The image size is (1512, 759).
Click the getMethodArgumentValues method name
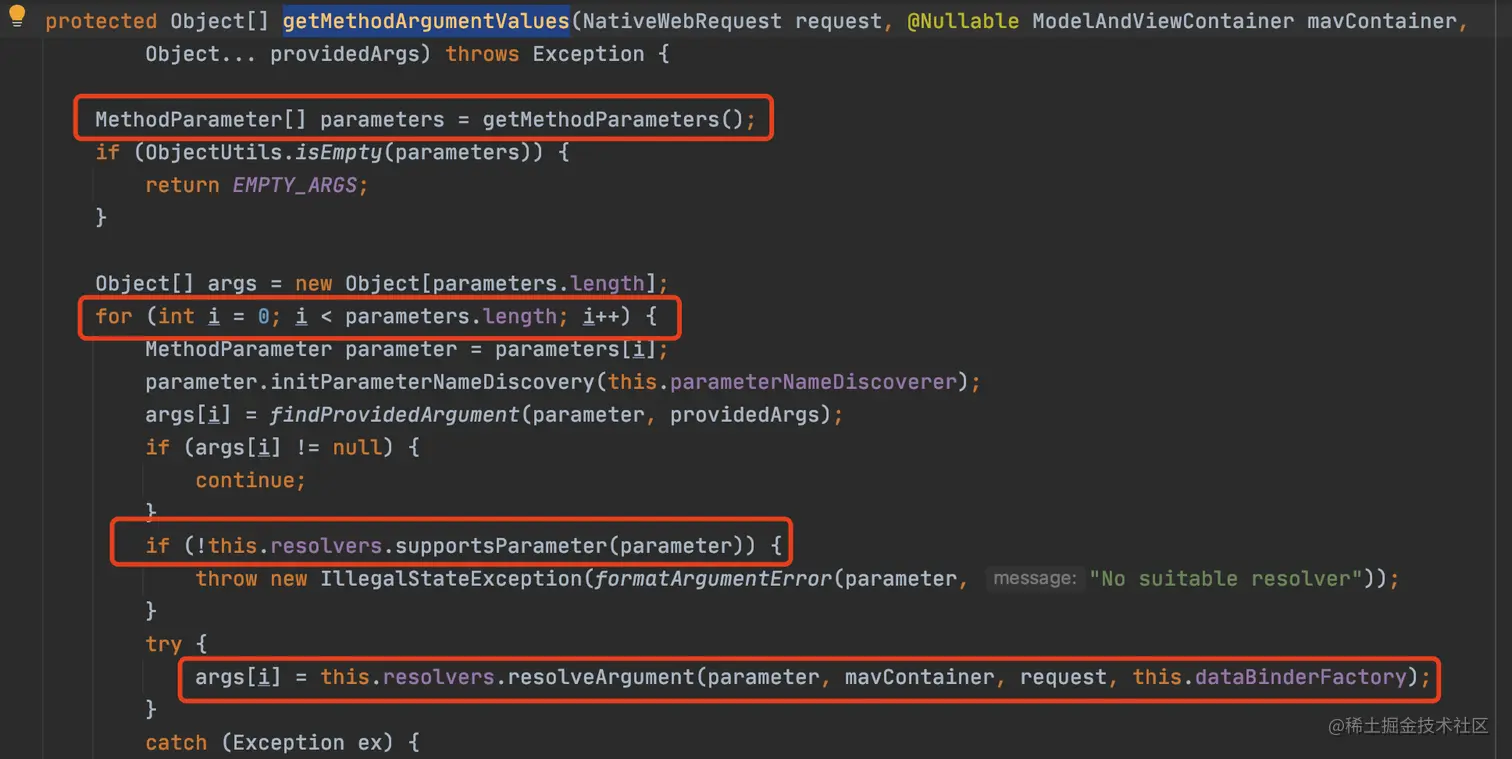click(x=426, y=21)
